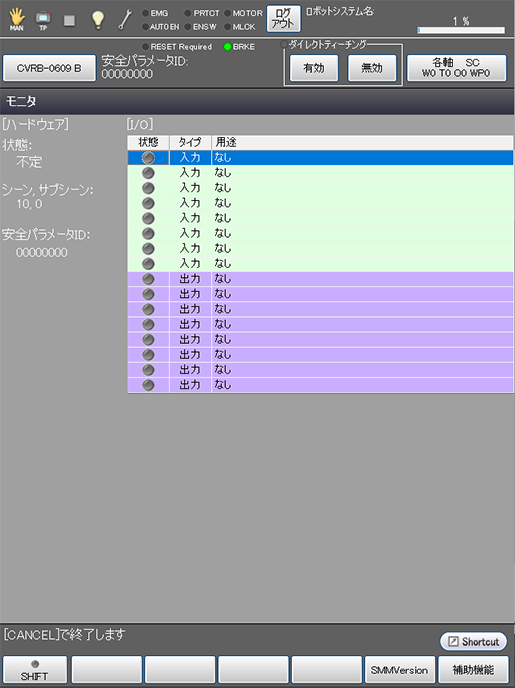Click the MAN manual mode hand icon
The image size is (515, 688).
17,19
